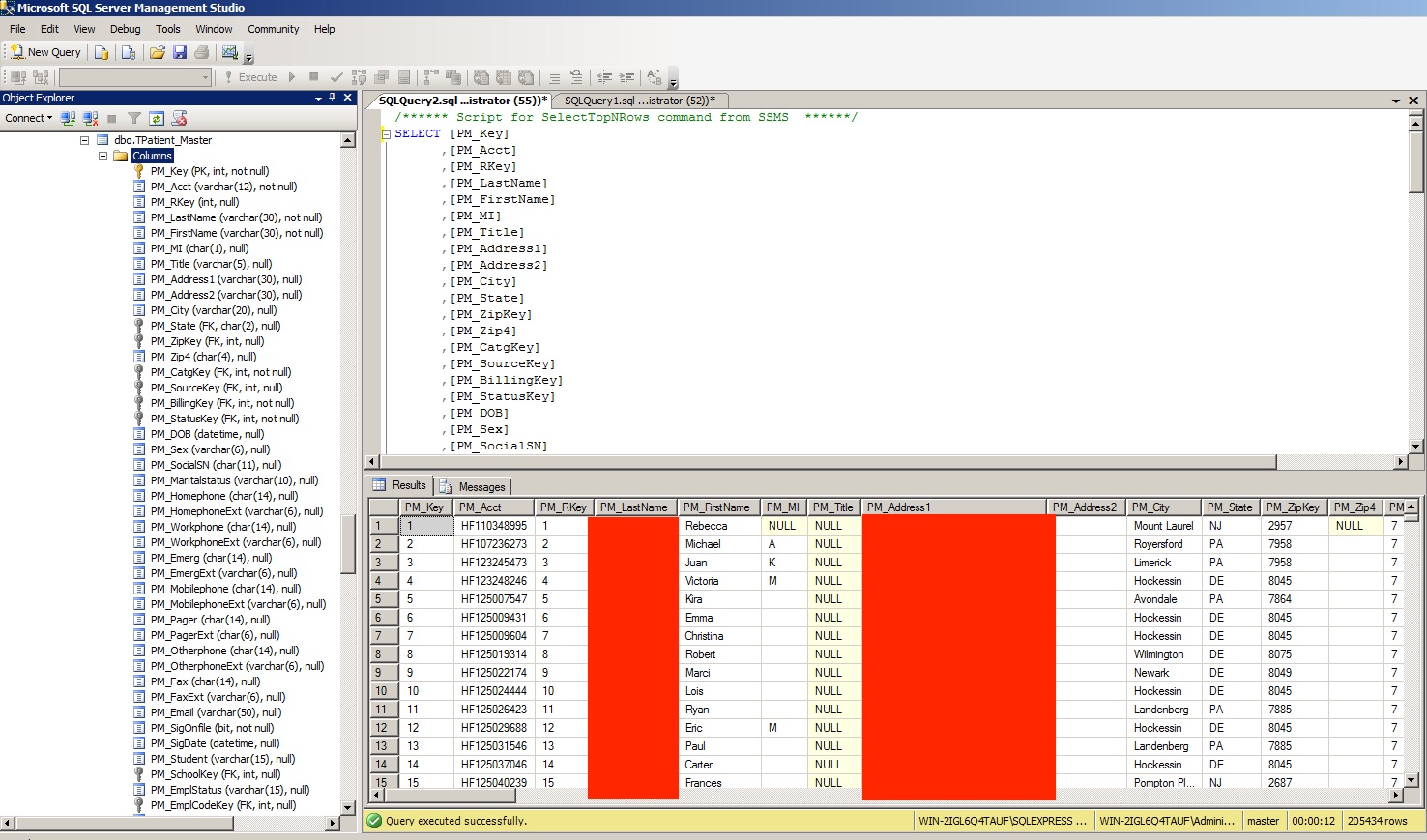The height and width of the screenshot is (840, 1427).
Task: Click the results grid horizontal scrollbar thumb
Action: pos(450,796)
